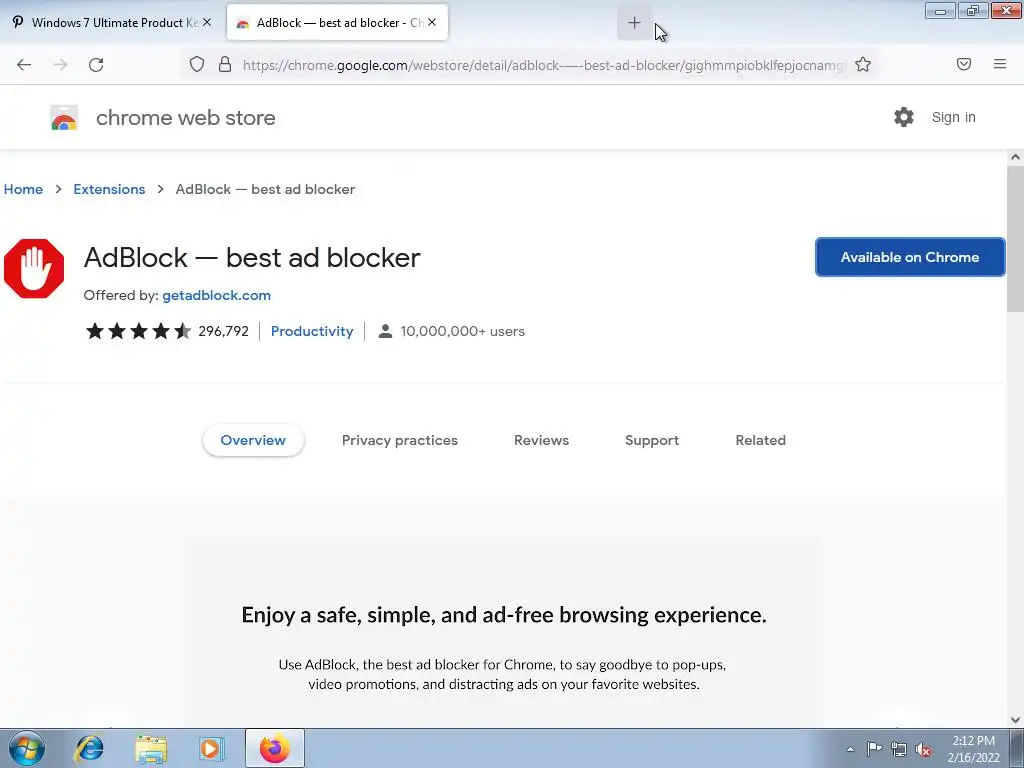The width and height of the screenshot is (1024, 768).
Task: Open a new tab with the plus button
Action: (x=634, y=23)
